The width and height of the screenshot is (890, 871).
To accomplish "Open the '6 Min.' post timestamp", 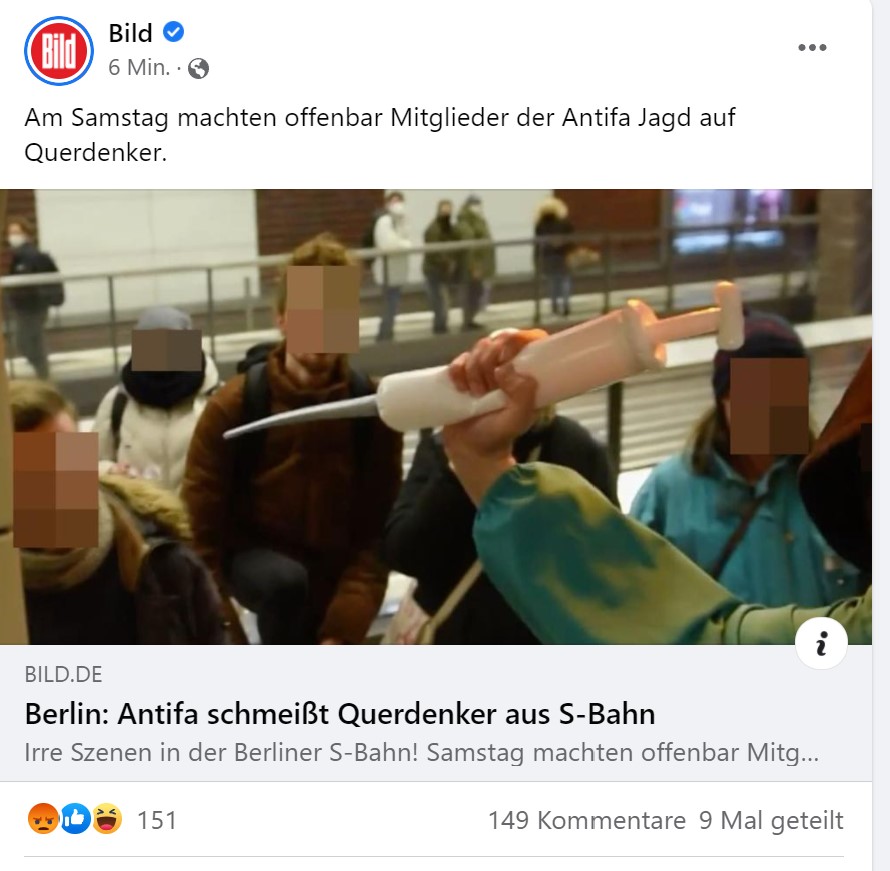I will point(140,68).
